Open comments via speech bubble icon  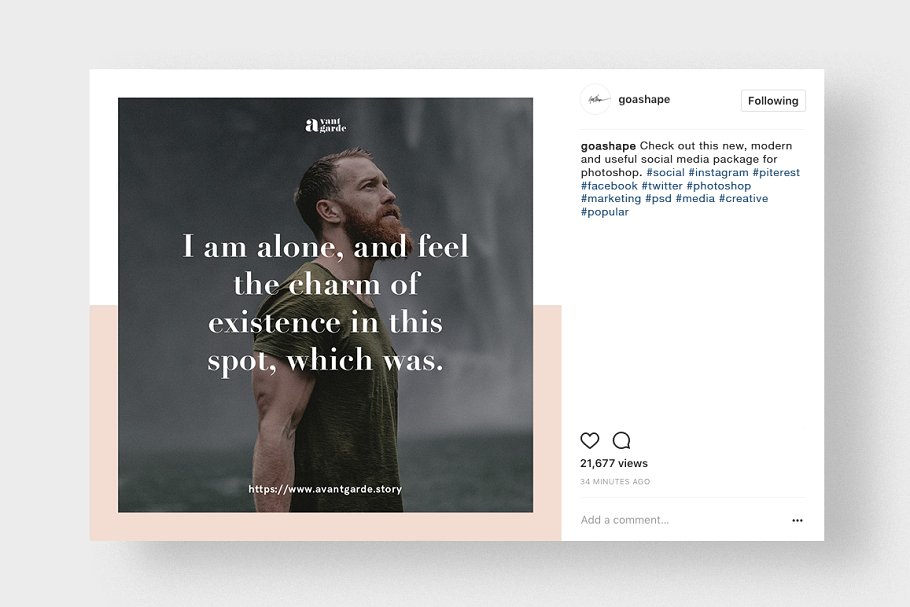[x=622, y=440]
